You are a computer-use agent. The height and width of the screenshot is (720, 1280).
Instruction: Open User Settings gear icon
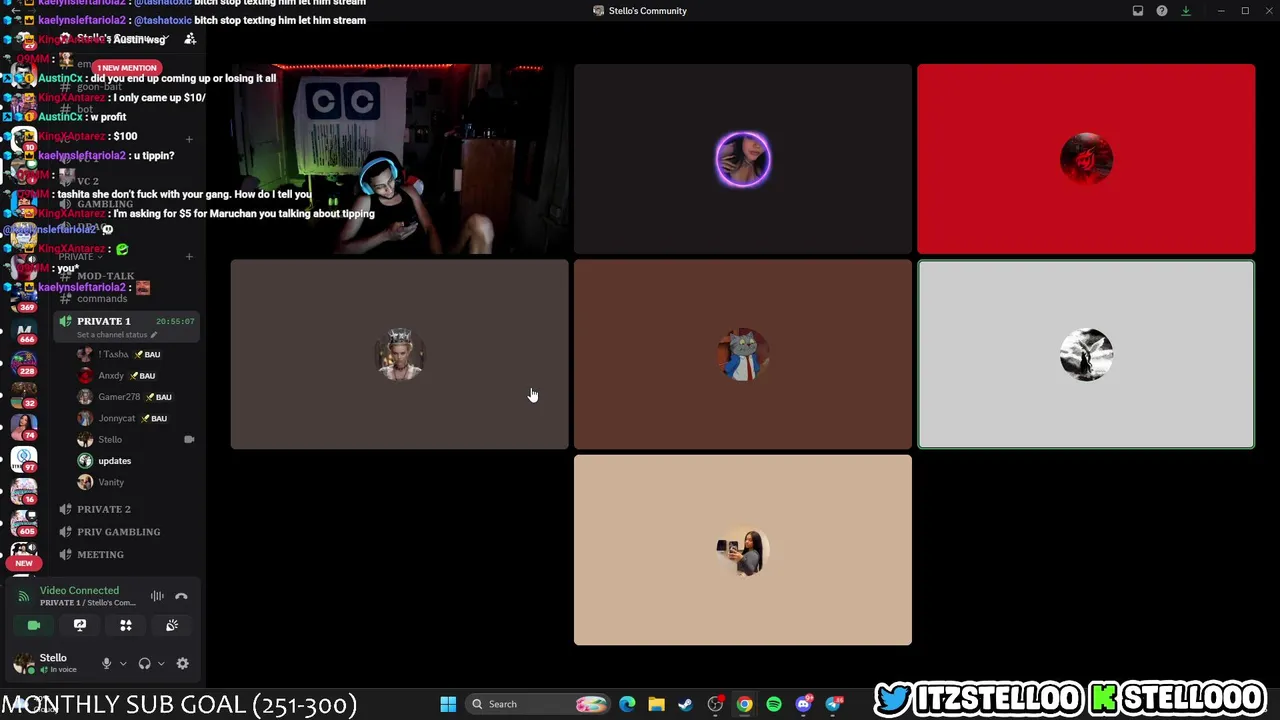182,663
